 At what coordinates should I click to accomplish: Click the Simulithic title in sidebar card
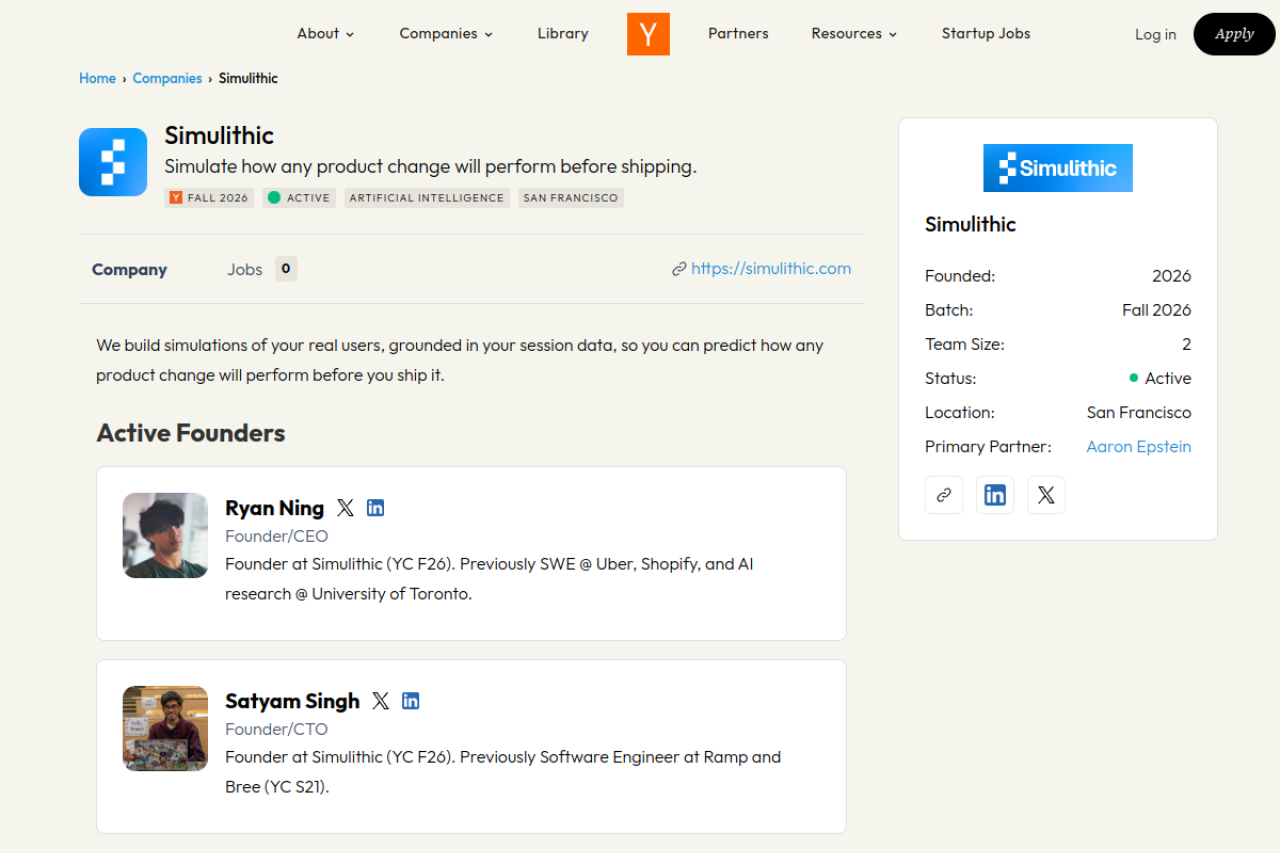[970, 224]
